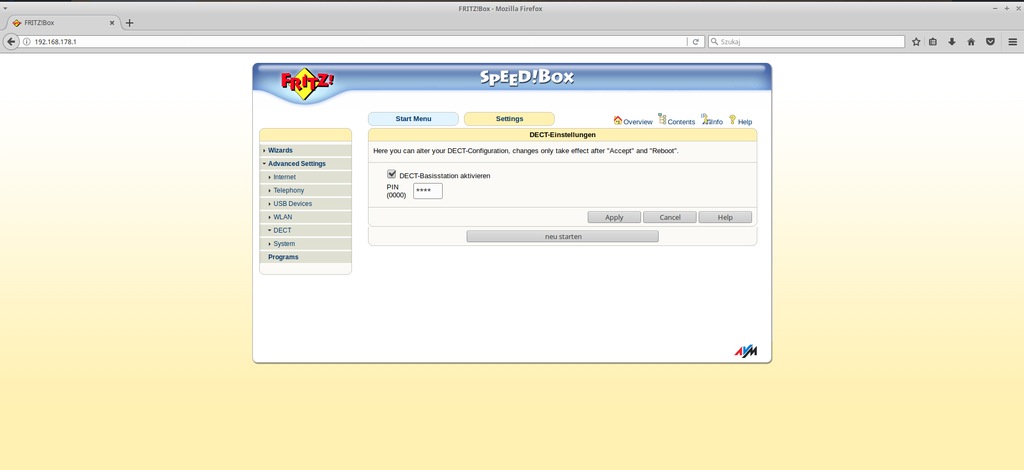Click the Help key icon

[732, 119]
